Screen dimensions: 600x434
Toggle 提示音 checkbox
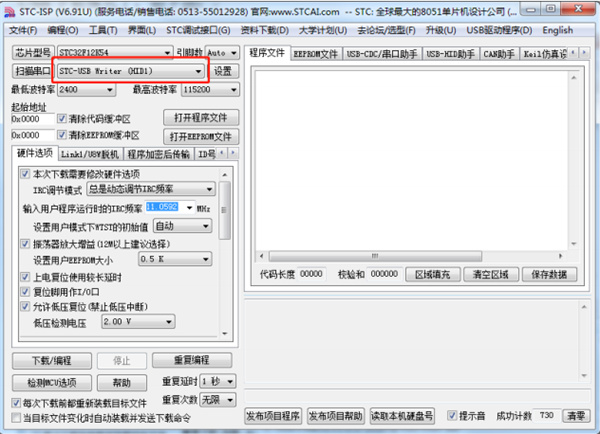point(452,415)
